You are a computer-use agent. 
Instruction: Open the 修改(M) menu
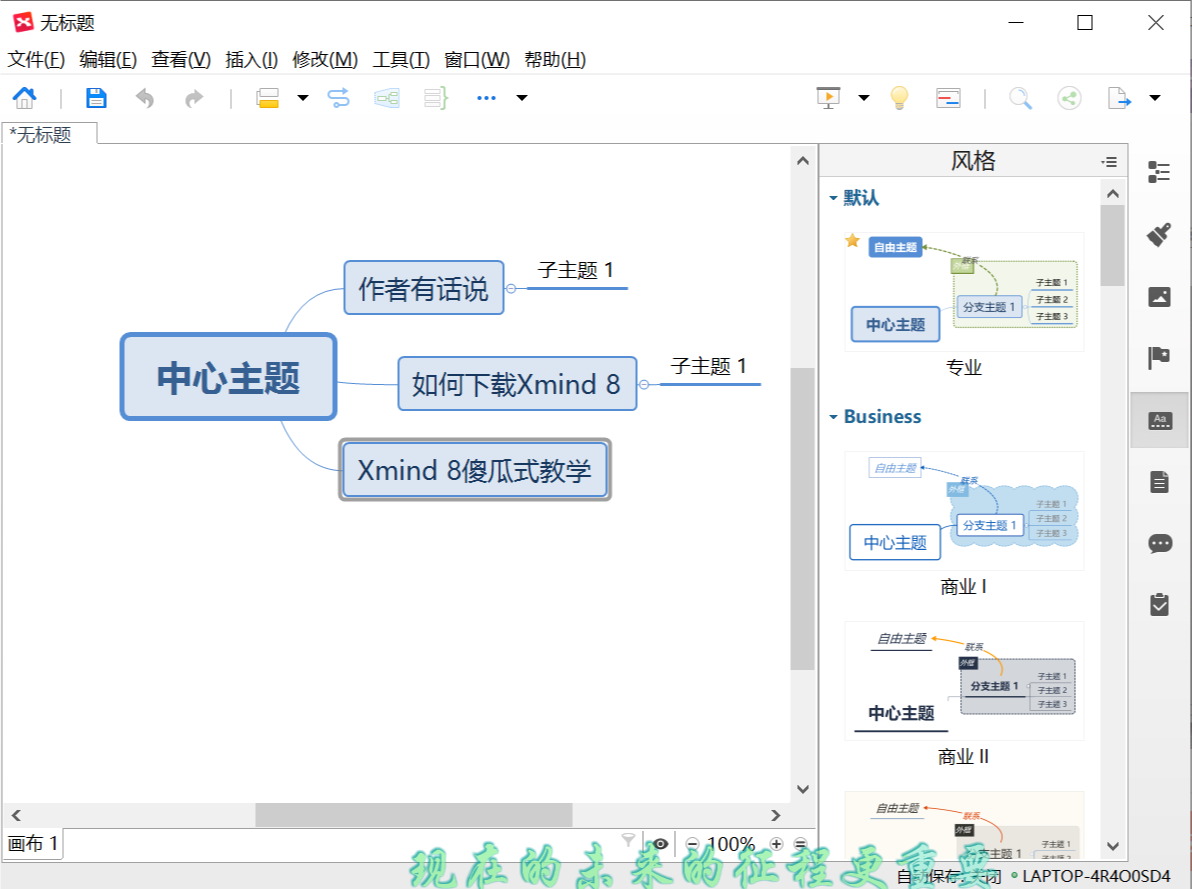pos(325,59)
